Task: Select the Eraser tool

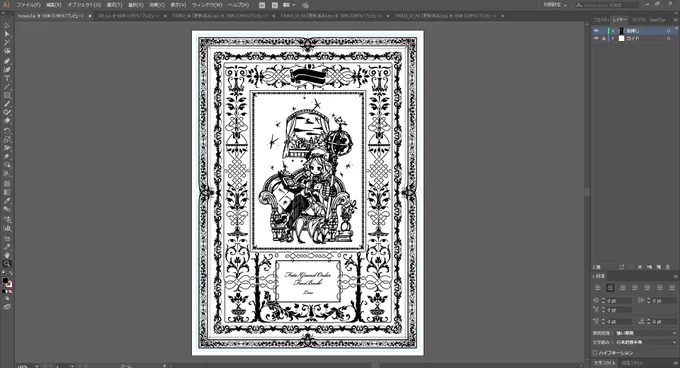Action: pyautogui.click(x=7, y=121)
